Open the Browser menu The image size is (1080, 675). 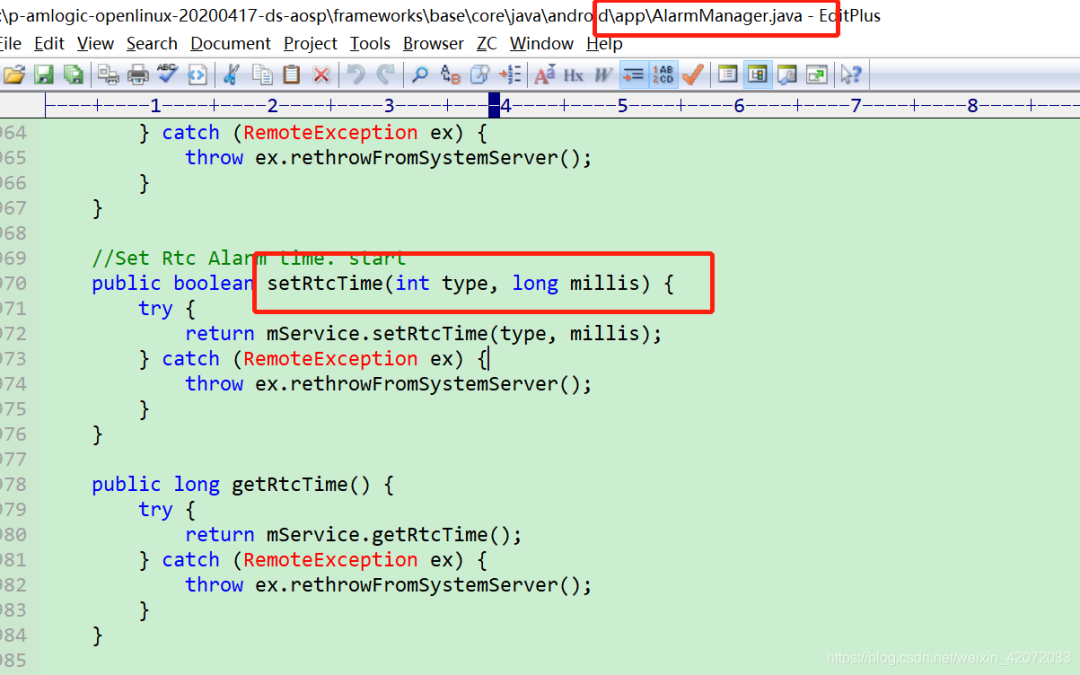click(x=433, y=43)
